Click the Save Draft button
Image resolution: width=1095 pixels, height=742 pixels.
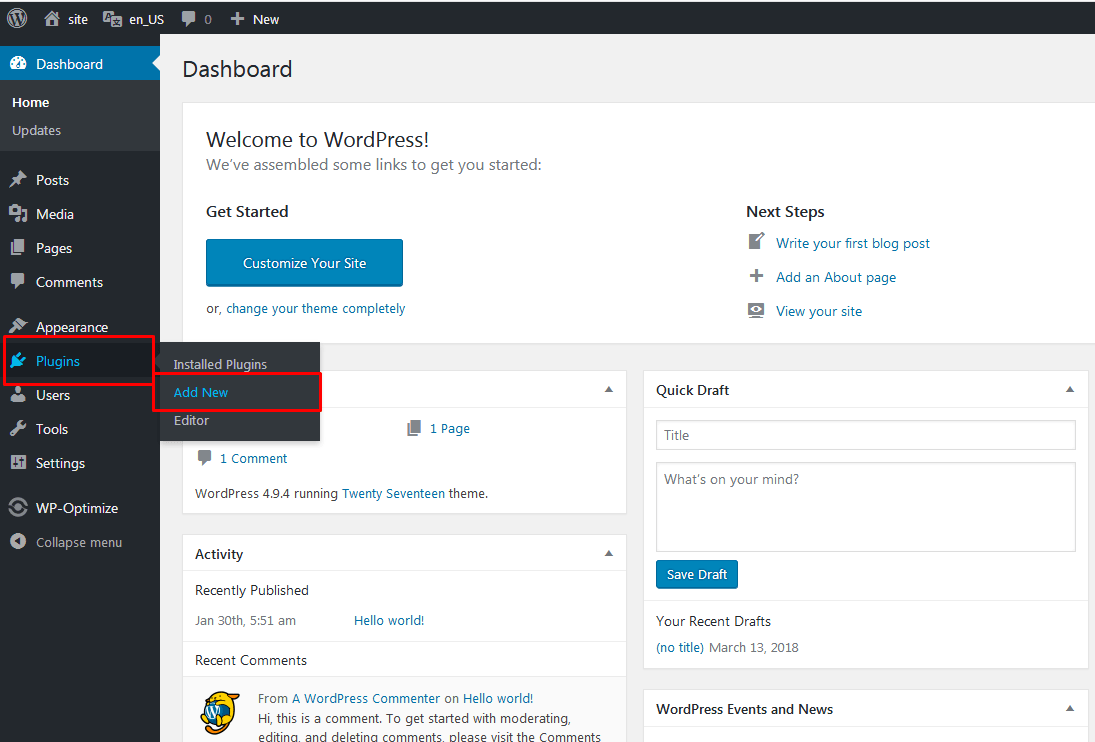(697, 574)
